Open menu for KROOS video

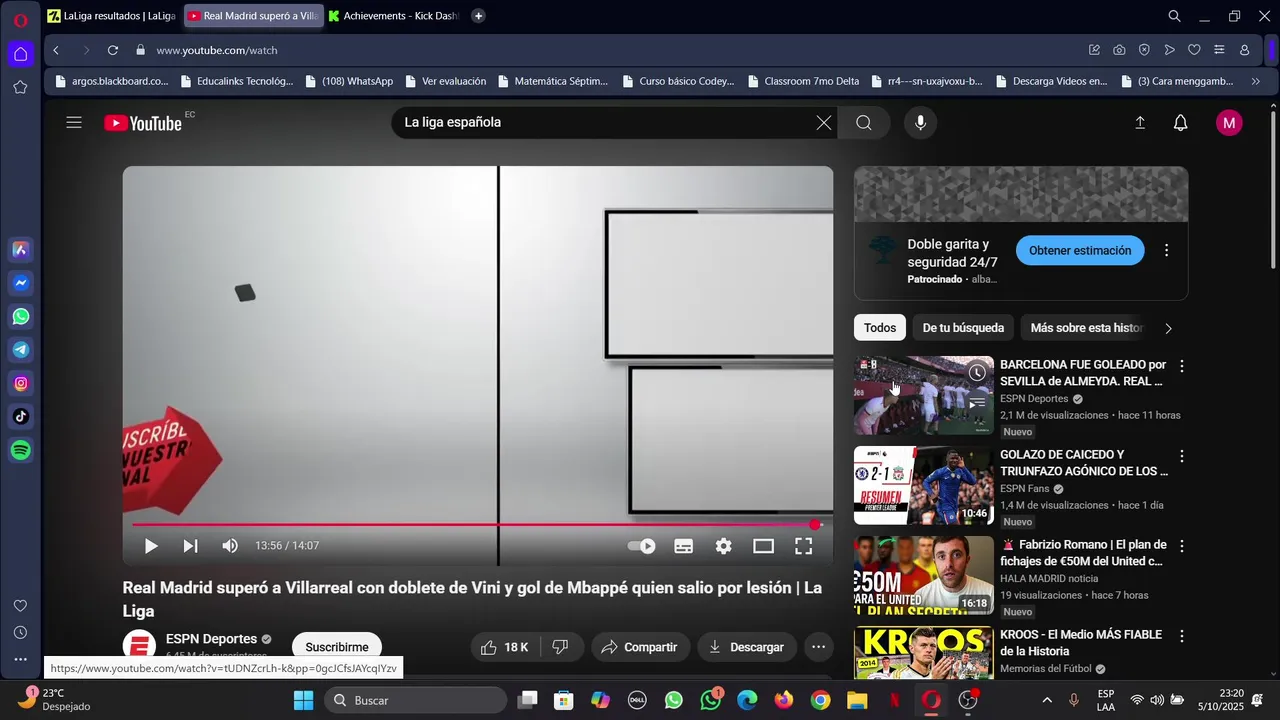coord(1182,637)
